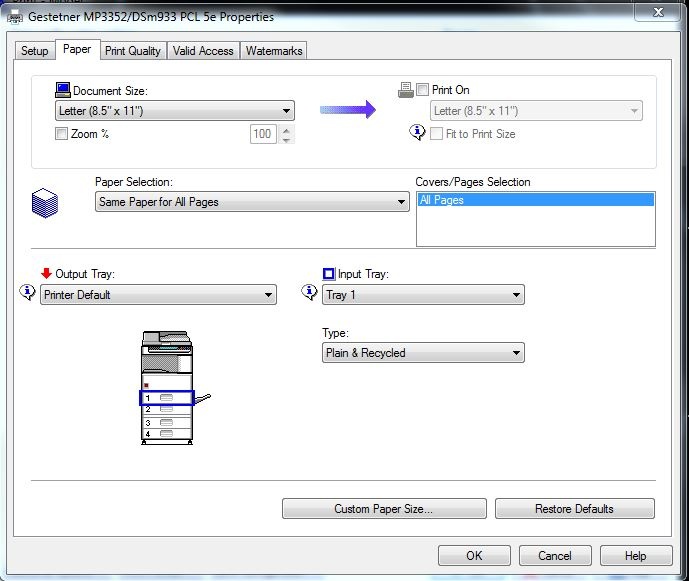Image resolution: width=689 pixels, height=581 pixels.
Task: Click the red arrow Output Tray icon
Action: [x=46, y=273]
